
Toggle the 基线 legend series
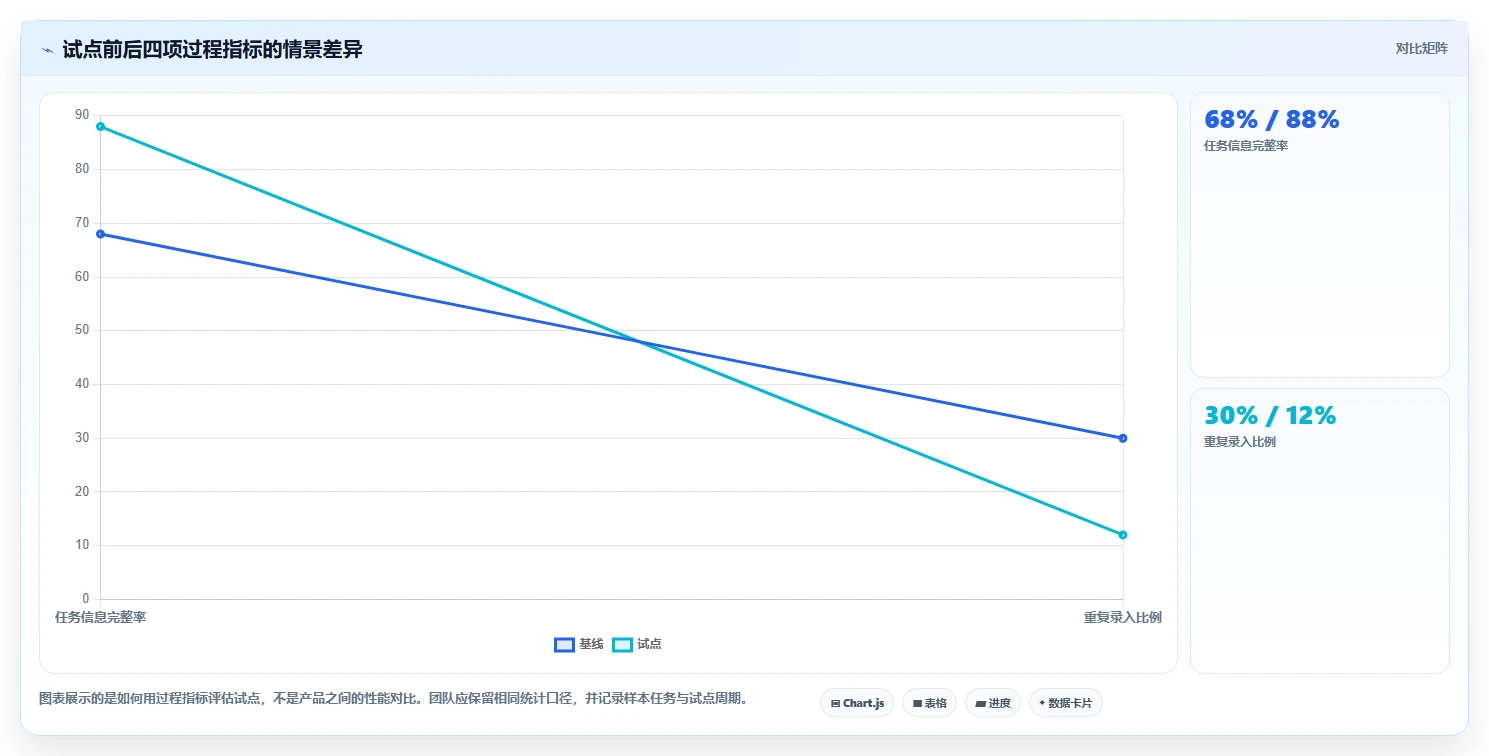click(x=579, y=644)
